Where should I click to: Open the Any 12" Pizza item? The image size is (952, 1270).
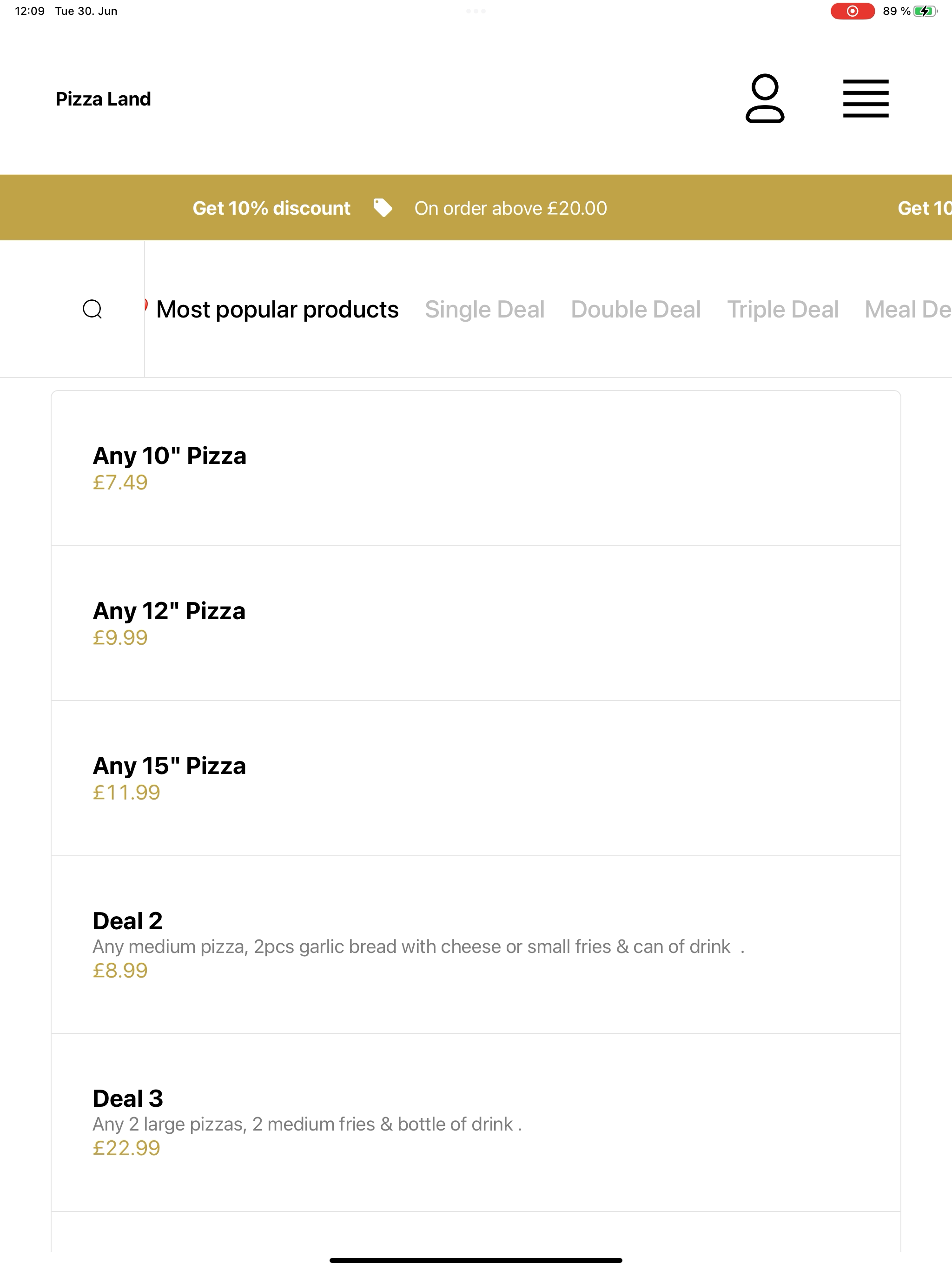476,623
